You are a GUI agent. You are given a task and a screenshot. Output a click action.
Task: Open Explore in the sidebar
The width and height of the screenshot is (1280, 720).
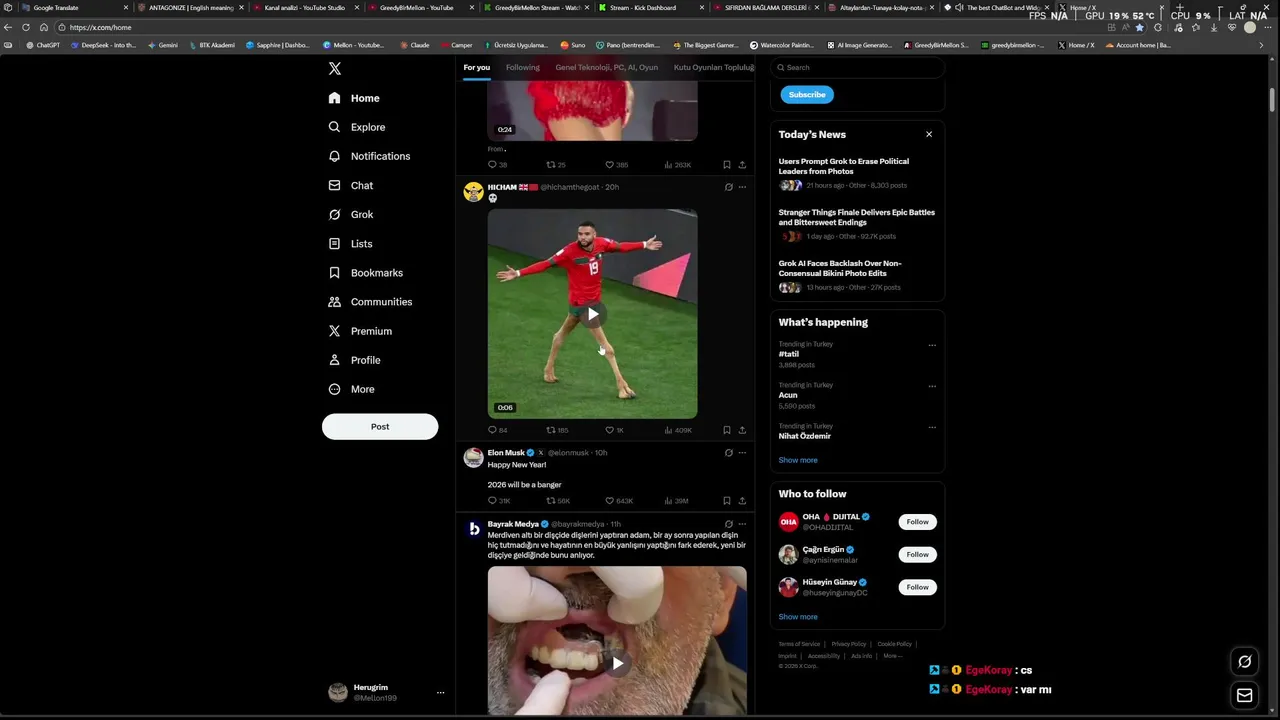point(357,127)
